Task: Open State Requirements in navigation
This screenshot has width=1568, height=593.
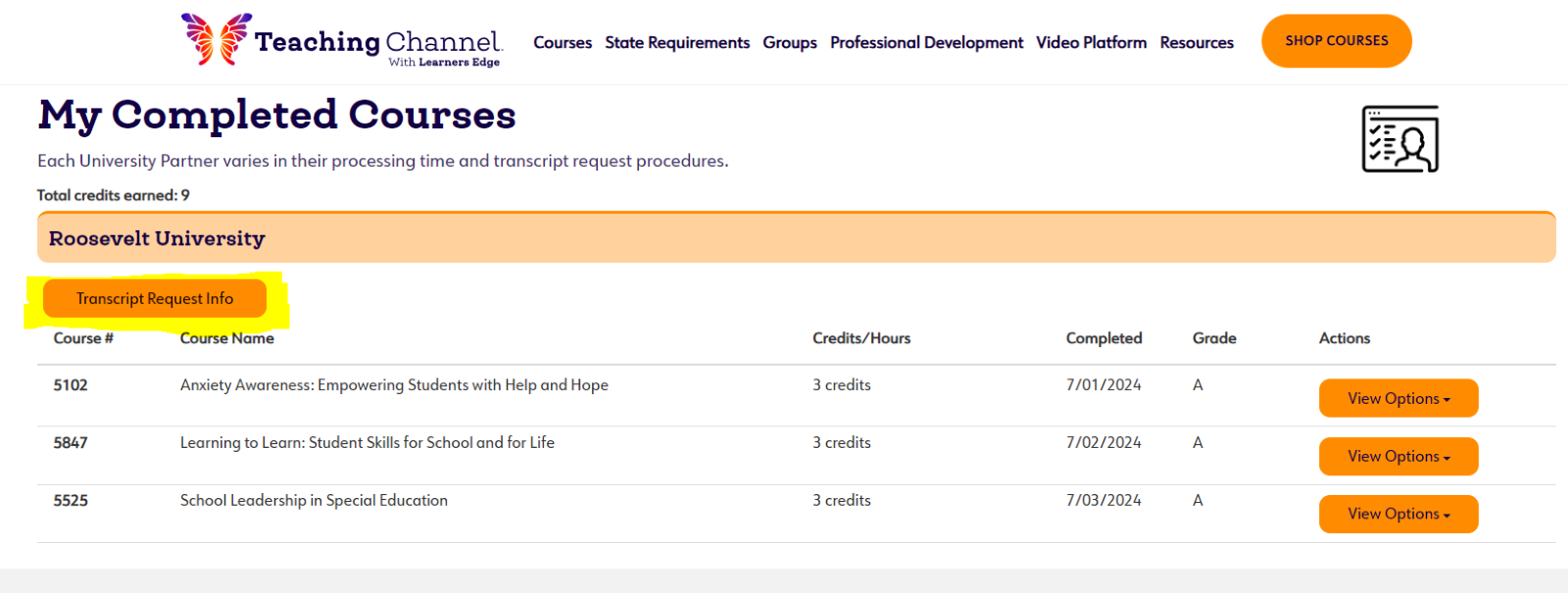Action: [677, 42]
